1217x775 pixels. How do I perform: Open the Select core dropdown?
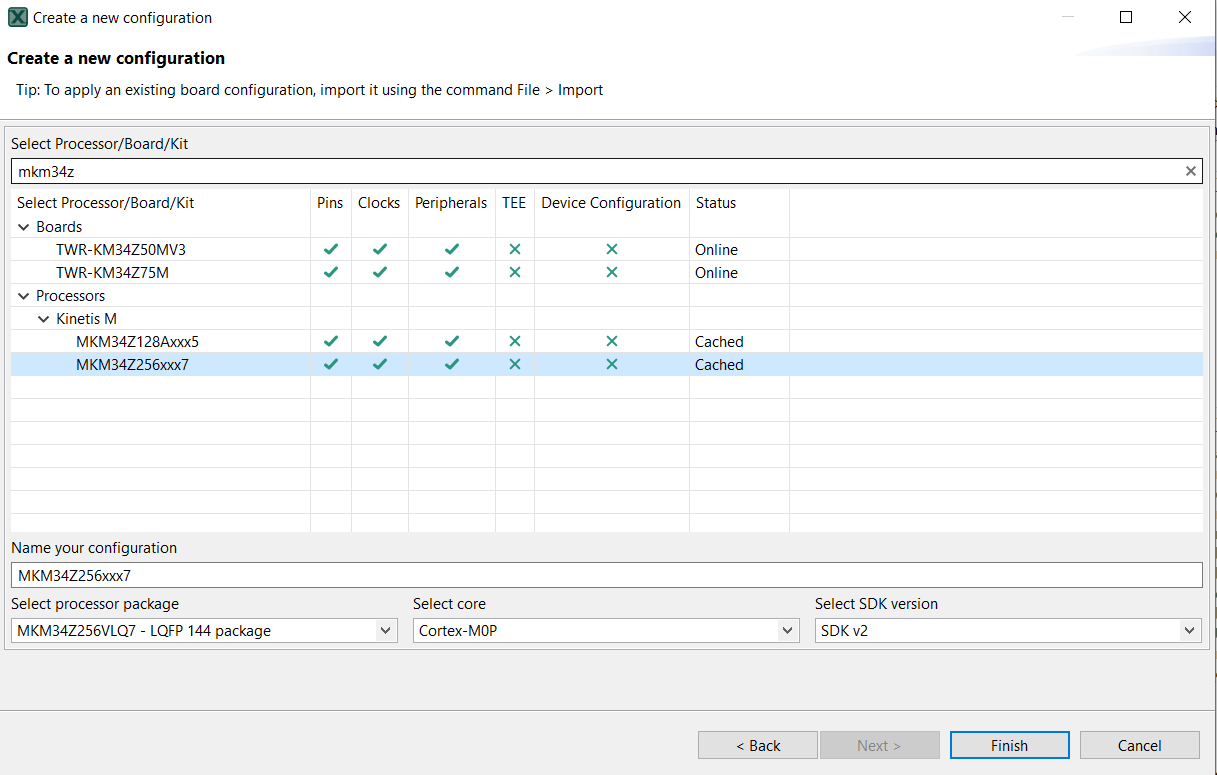[788, 631]
